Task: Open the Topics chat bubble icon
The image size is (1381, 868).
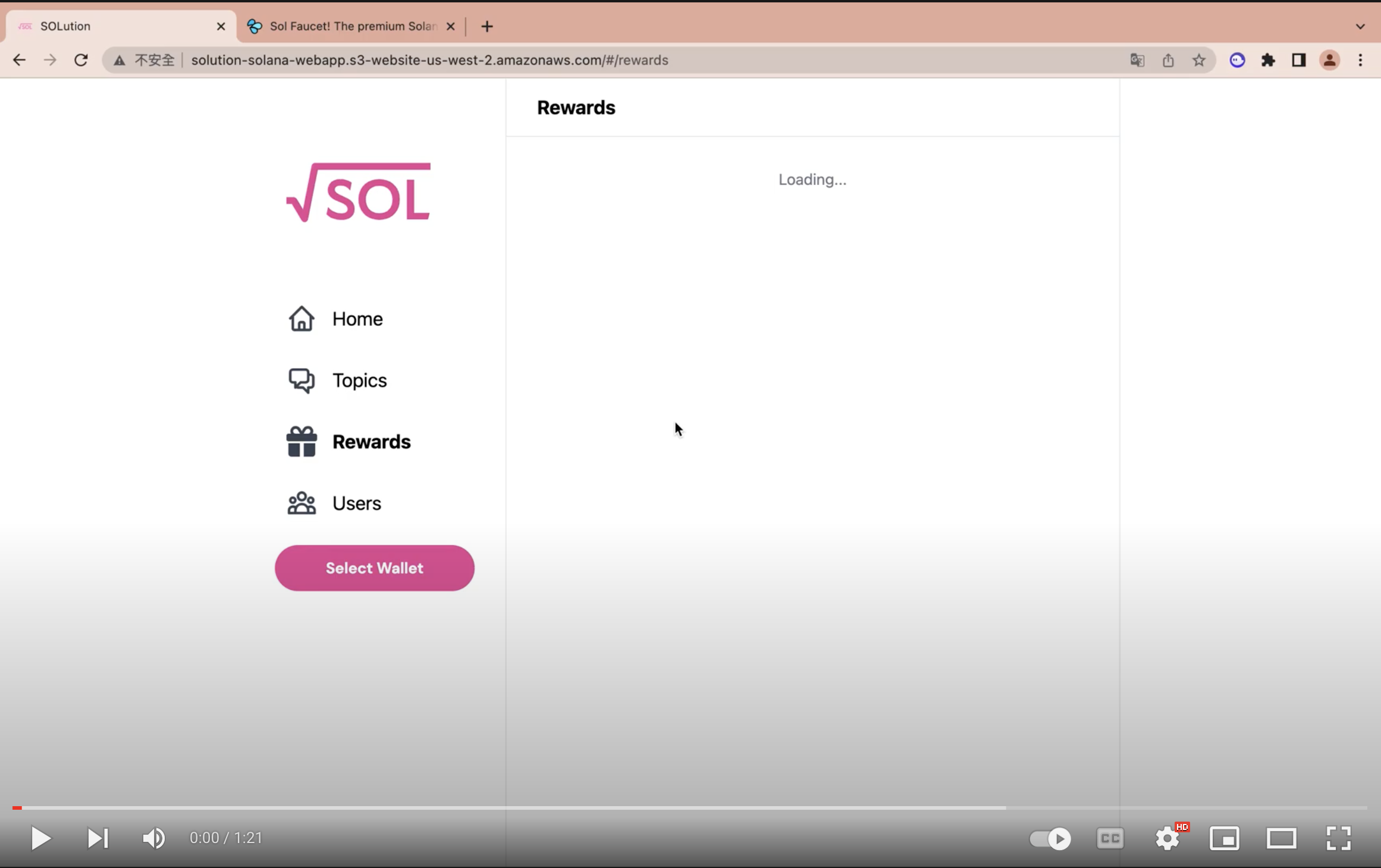Action: (302, 380)
